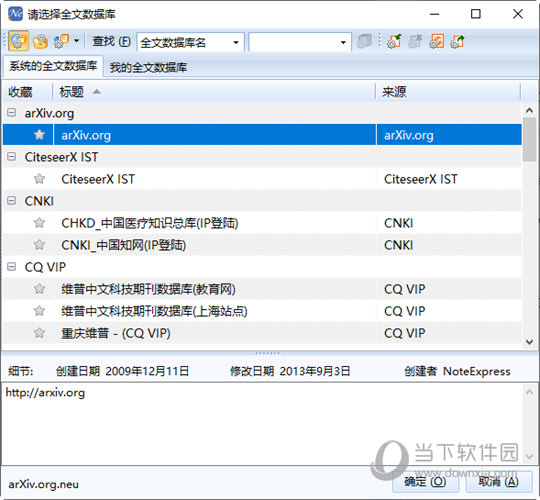Collapse the CQ VIP group
This screenshot has width=540, height=500.
click(x=11, y=267)
